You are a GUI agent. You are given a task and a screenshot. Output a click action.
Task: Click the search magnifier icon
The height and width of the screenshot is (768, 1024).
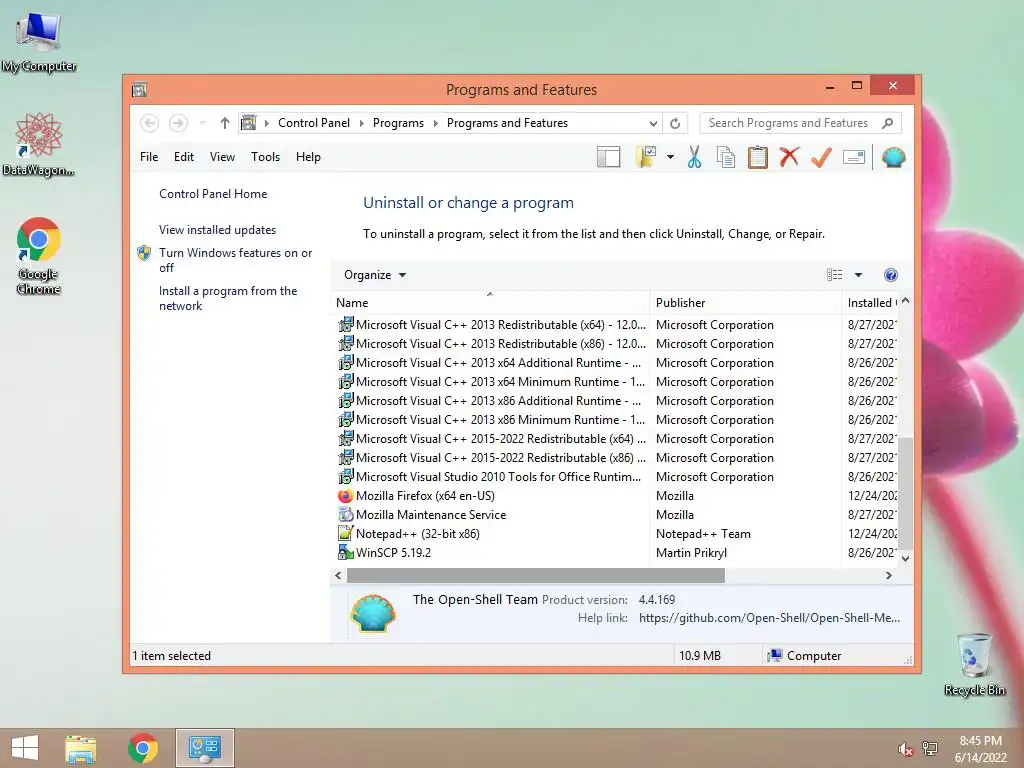887,123
